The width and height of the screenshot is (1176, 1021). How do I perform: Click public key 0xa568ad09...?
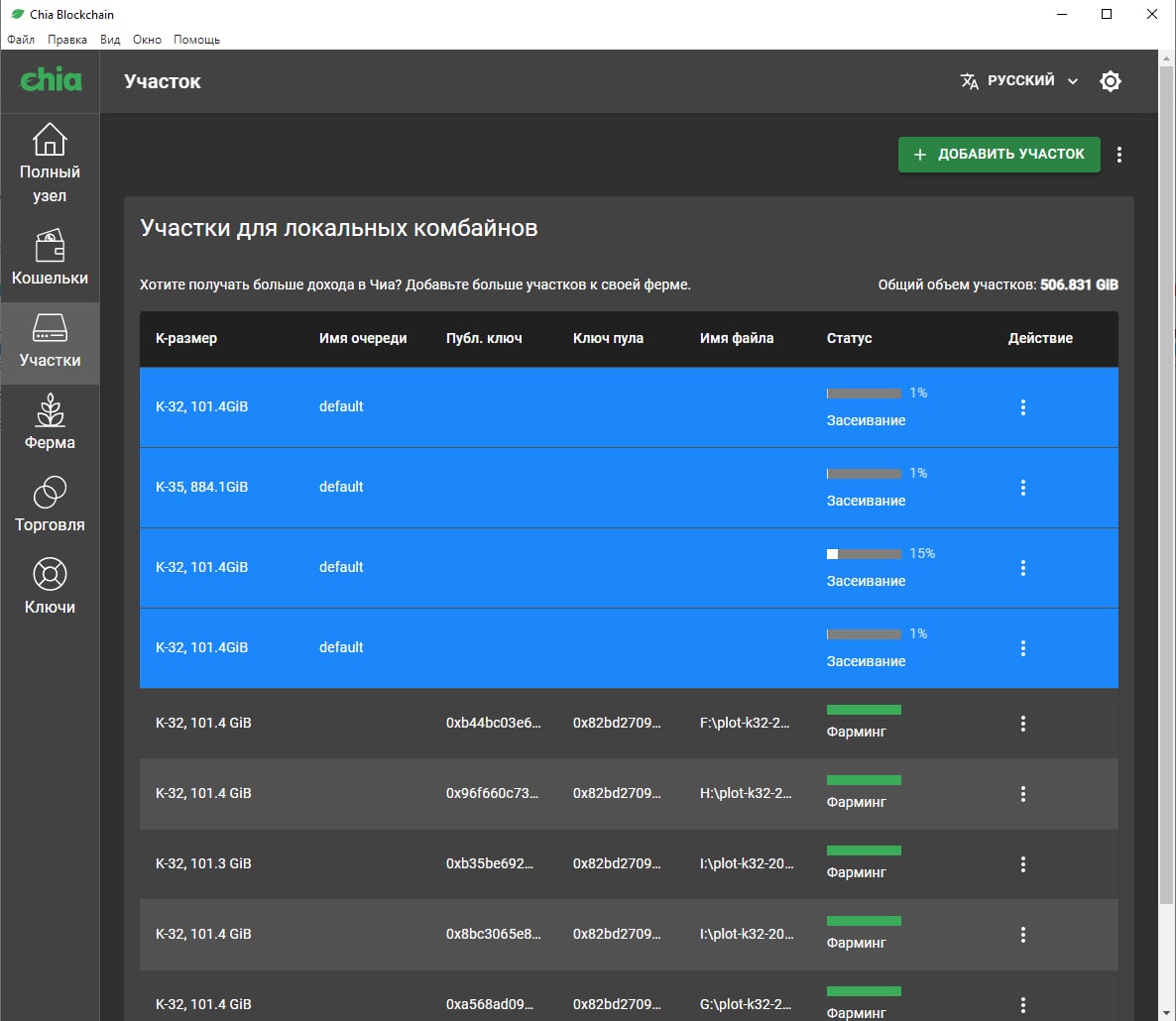(x=490, y=1004)
